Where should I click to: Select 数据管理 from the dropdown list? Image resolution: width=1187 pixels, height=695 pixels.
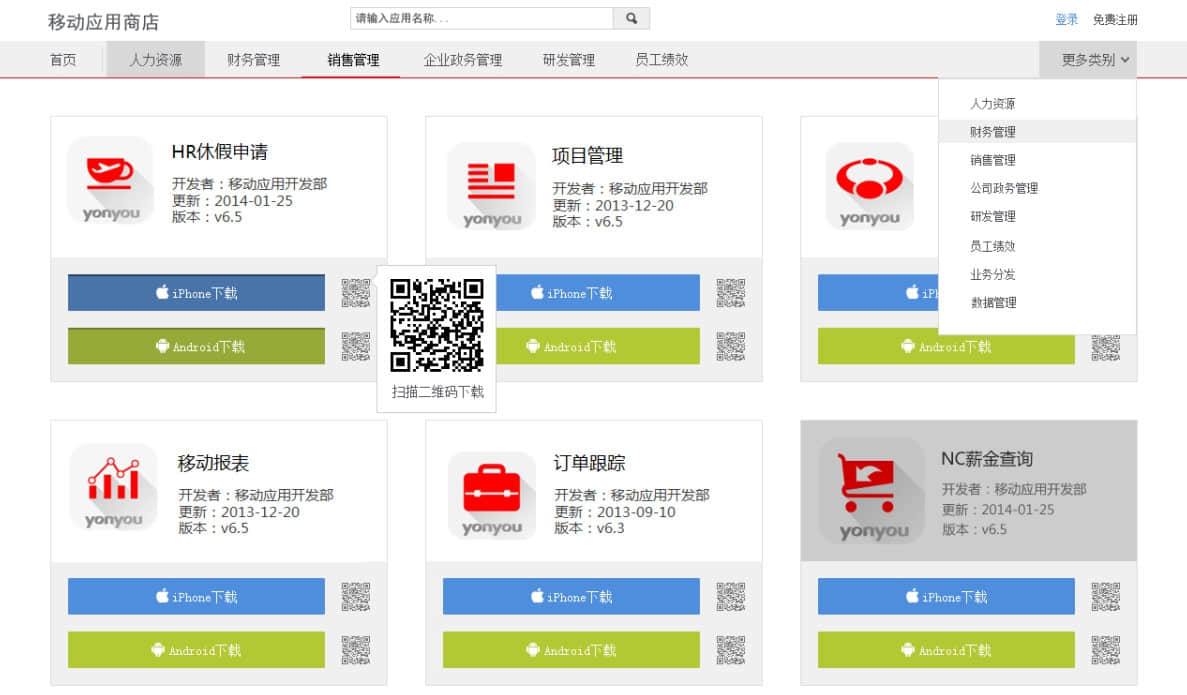click(x=993, y=303)
